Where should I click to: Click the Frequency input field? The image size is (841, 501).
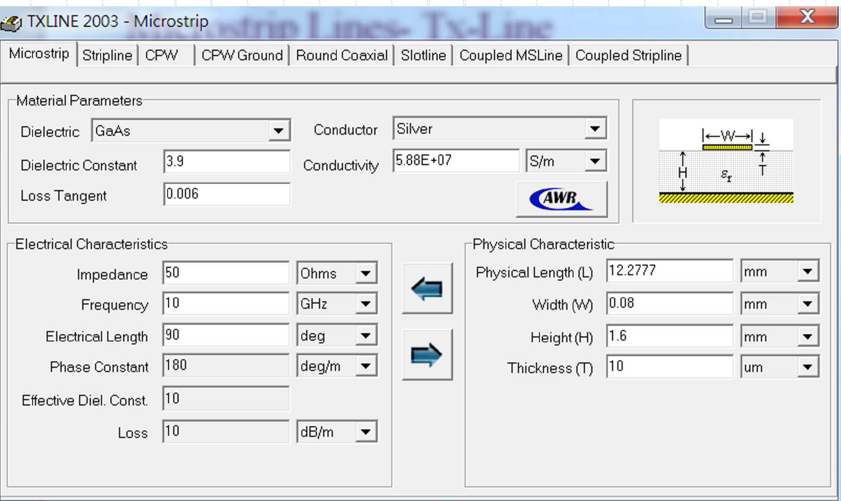[x=226, y=304]
